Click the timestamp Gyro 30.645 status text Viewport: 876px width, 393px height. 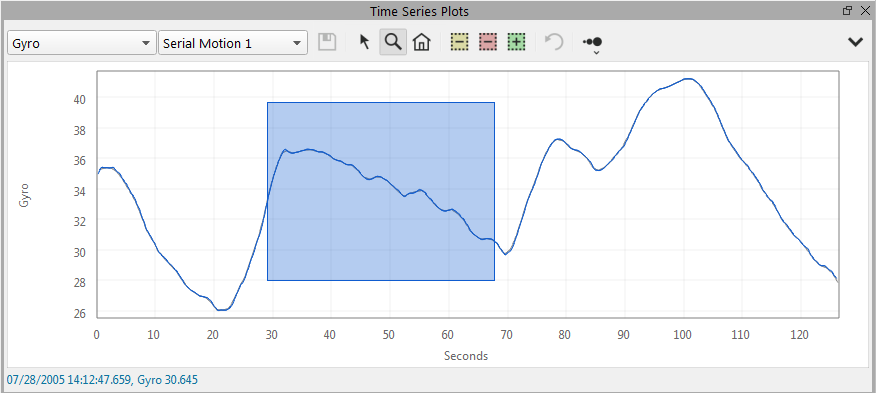tap(102, 380)
